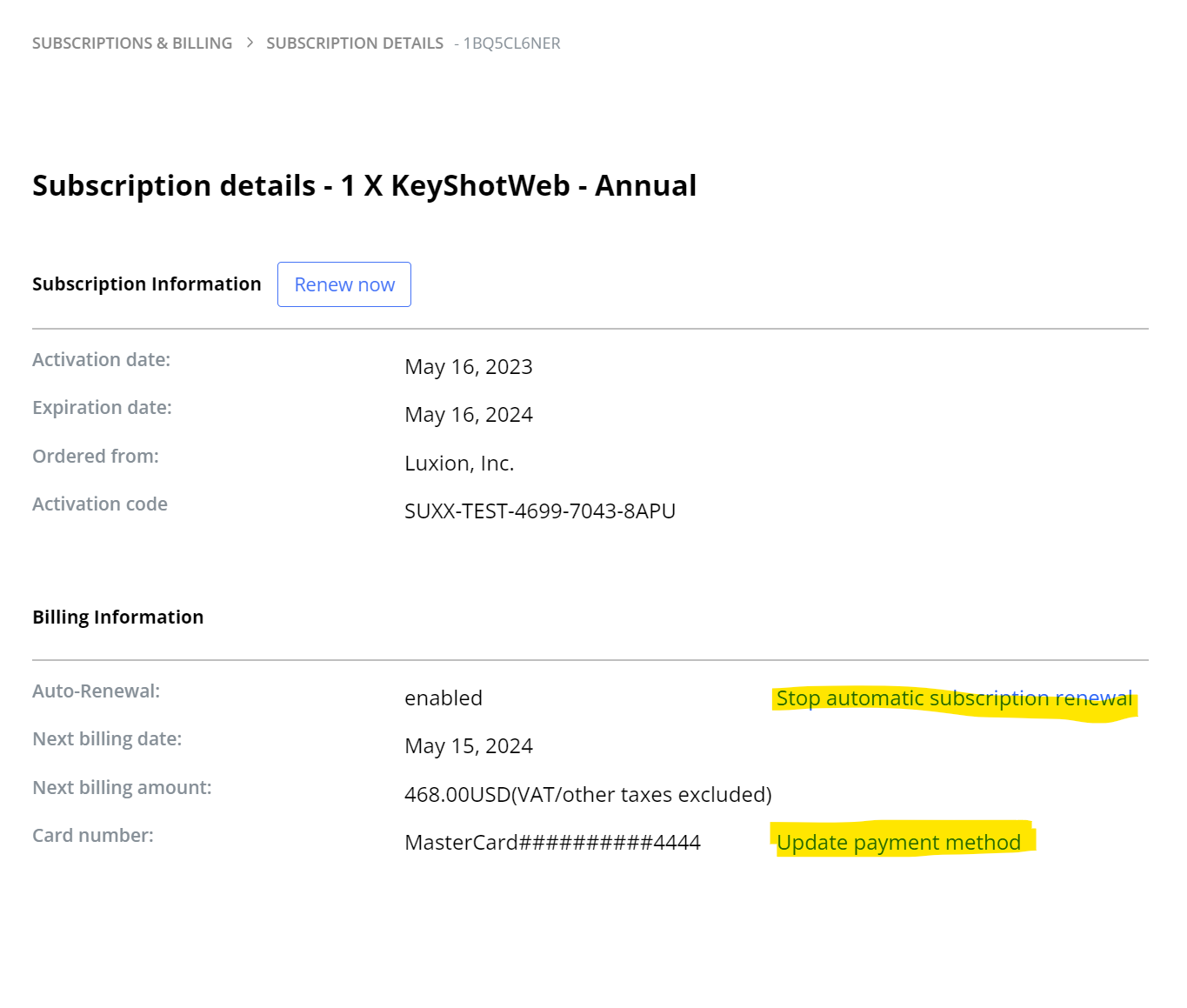Click the Activation date label
1187x1008 pixels.
tap(101, 359)
